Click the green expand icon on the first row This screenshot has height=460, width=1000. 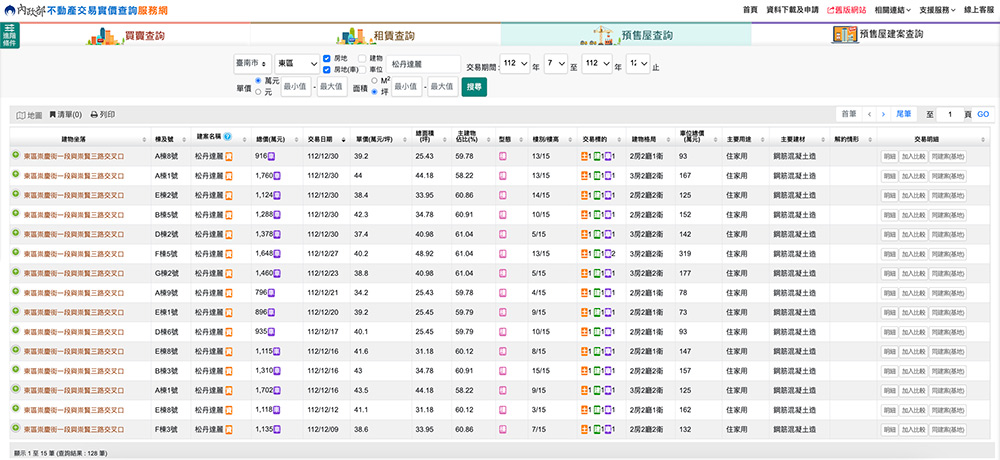(16, 156)
